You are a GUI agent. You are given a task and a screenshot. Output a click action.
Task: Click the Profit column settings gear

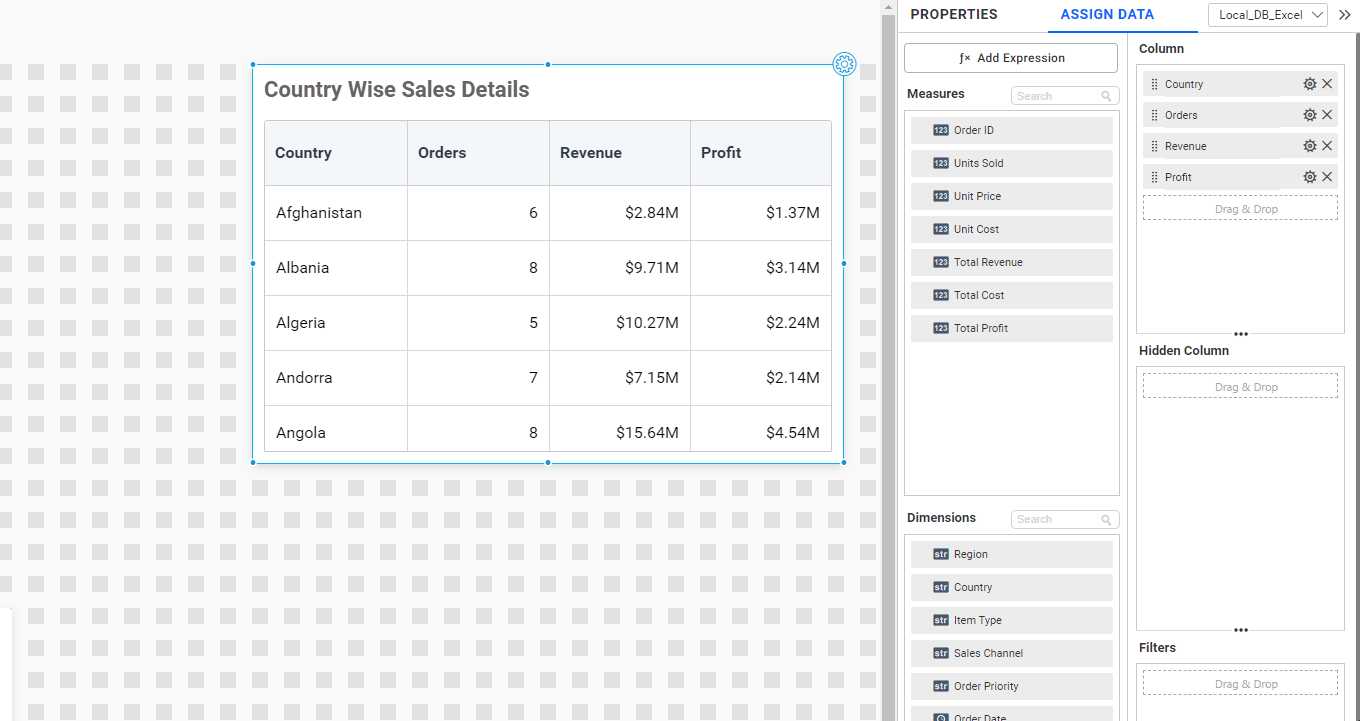(x=1309, y=178)
